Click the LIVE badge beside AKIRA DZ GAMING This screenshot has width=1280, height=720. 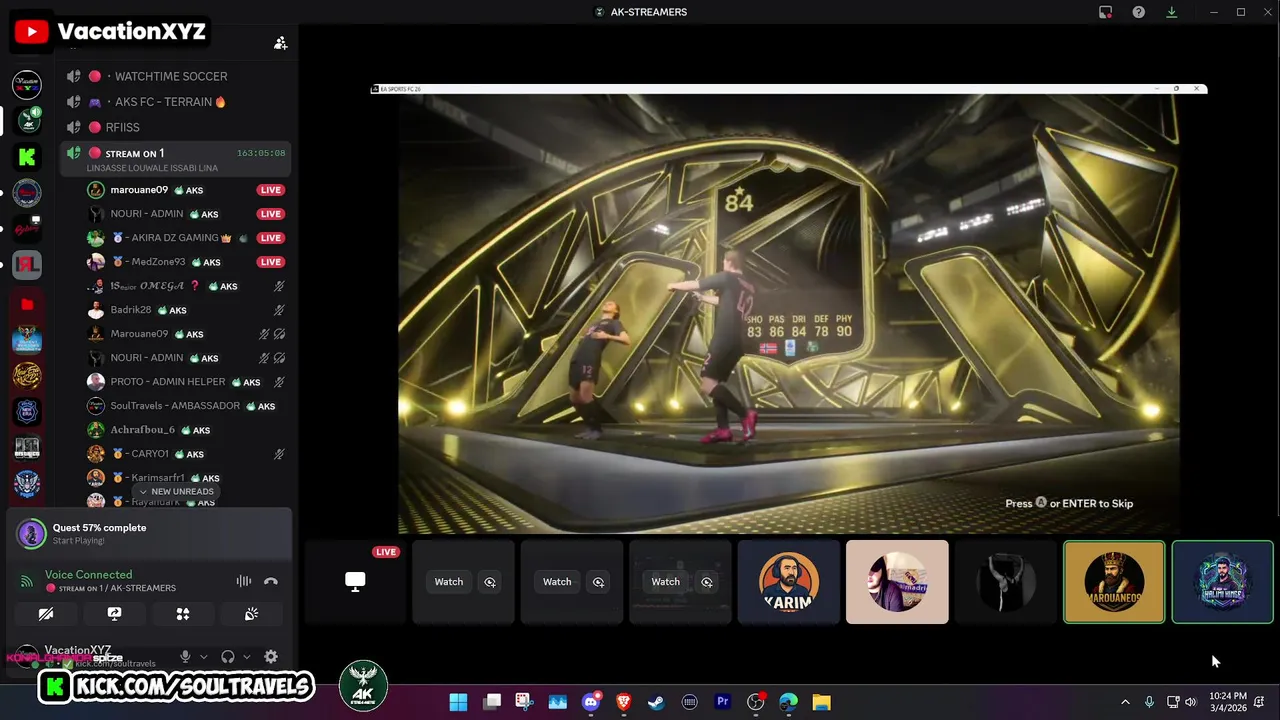pos(270,238)
